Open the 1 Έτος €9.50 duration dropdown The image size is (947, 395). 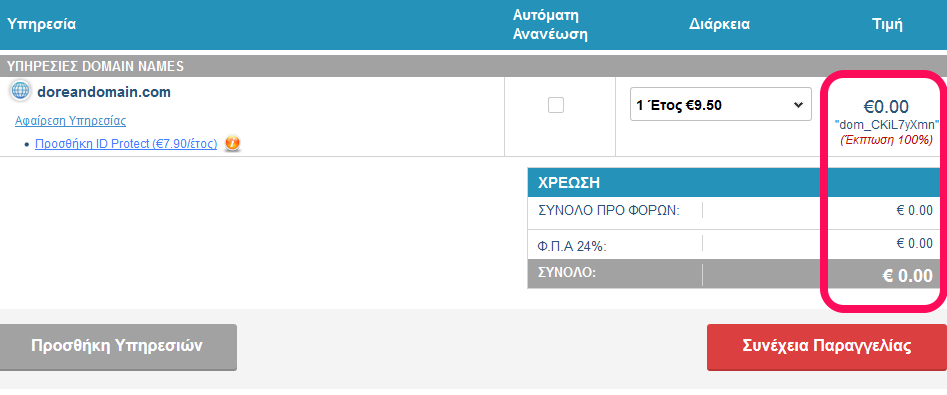coord(721,104)
